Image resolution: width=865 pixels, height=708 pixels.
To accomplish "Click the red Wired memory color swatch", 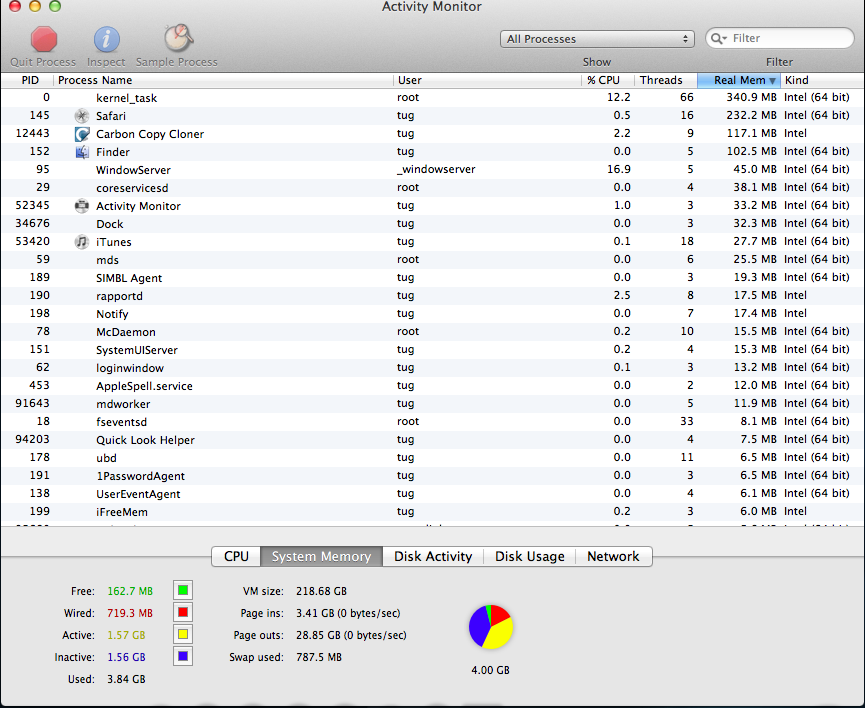I will (x=183, y=613).
